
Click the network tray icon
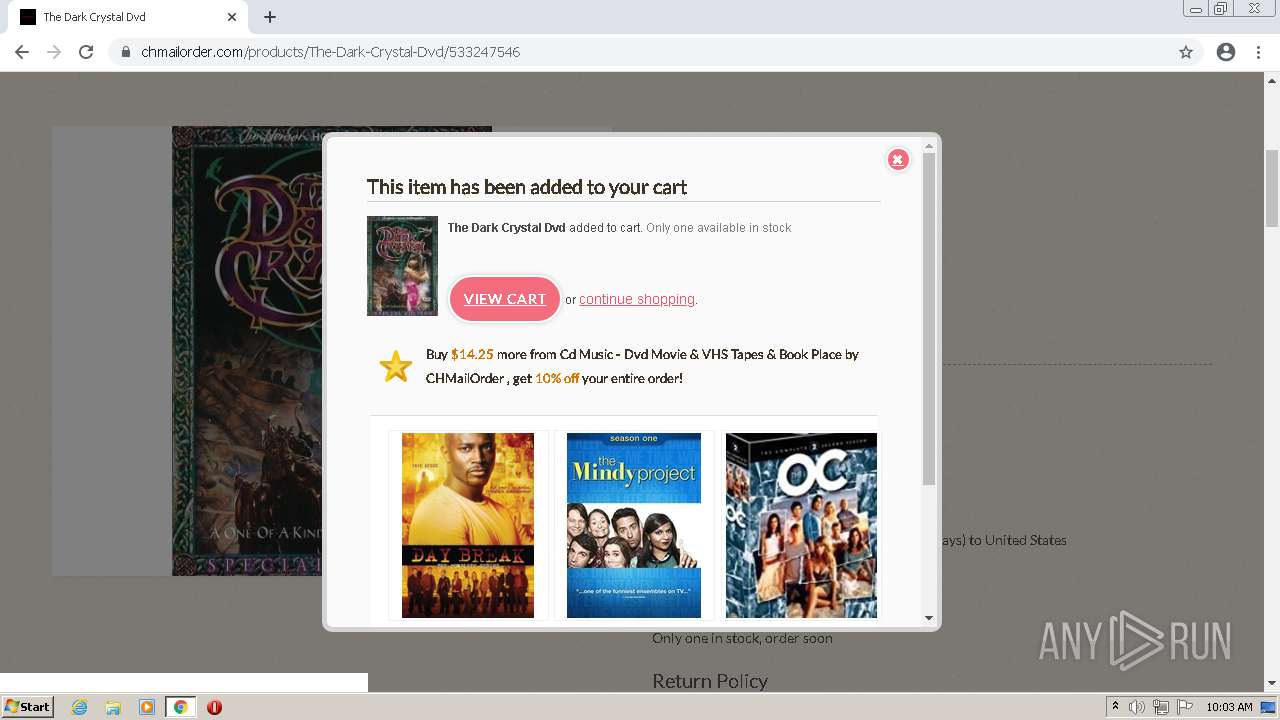[1161, 707]
